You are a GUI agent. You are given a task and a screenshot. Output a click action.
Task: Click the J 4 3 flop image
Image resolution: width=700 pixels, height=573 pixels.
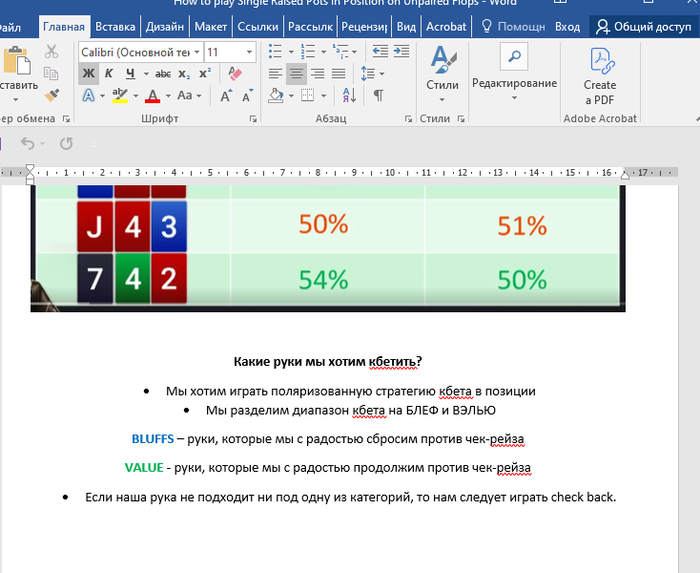[132, 226]
